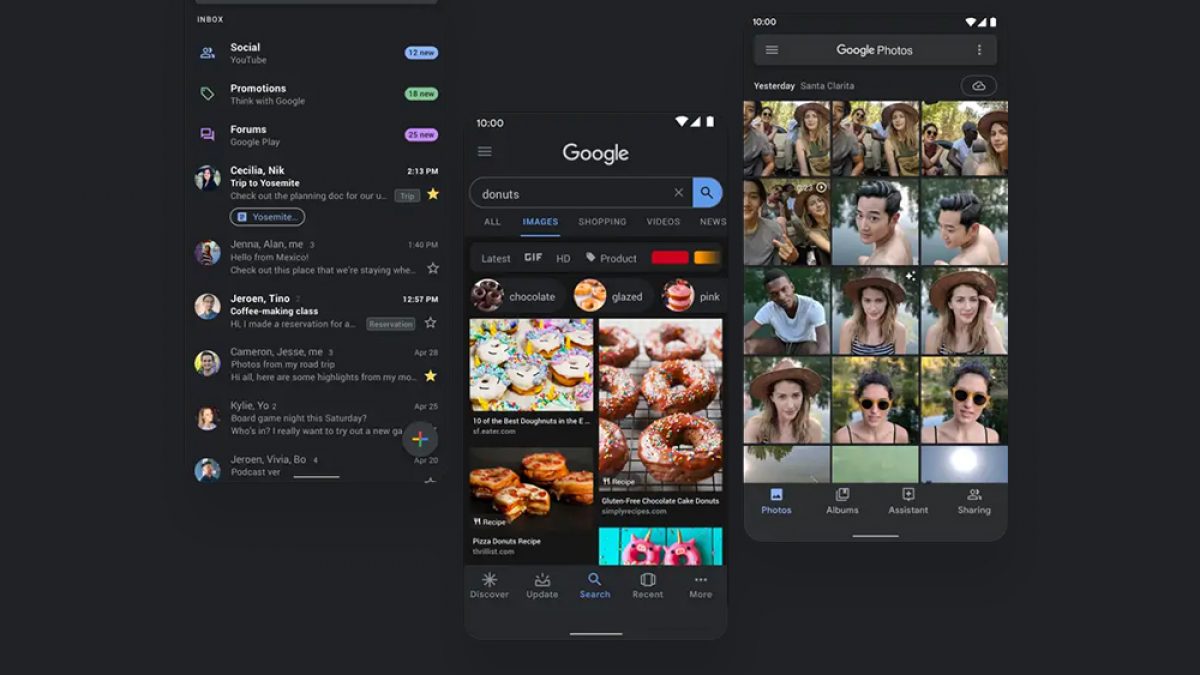Image resolution: width=1200 pixels, height=675 pixels.
Task: Tap the cloud backup icon in Photos
Action: pyautogui.click(x=978, y=86)
